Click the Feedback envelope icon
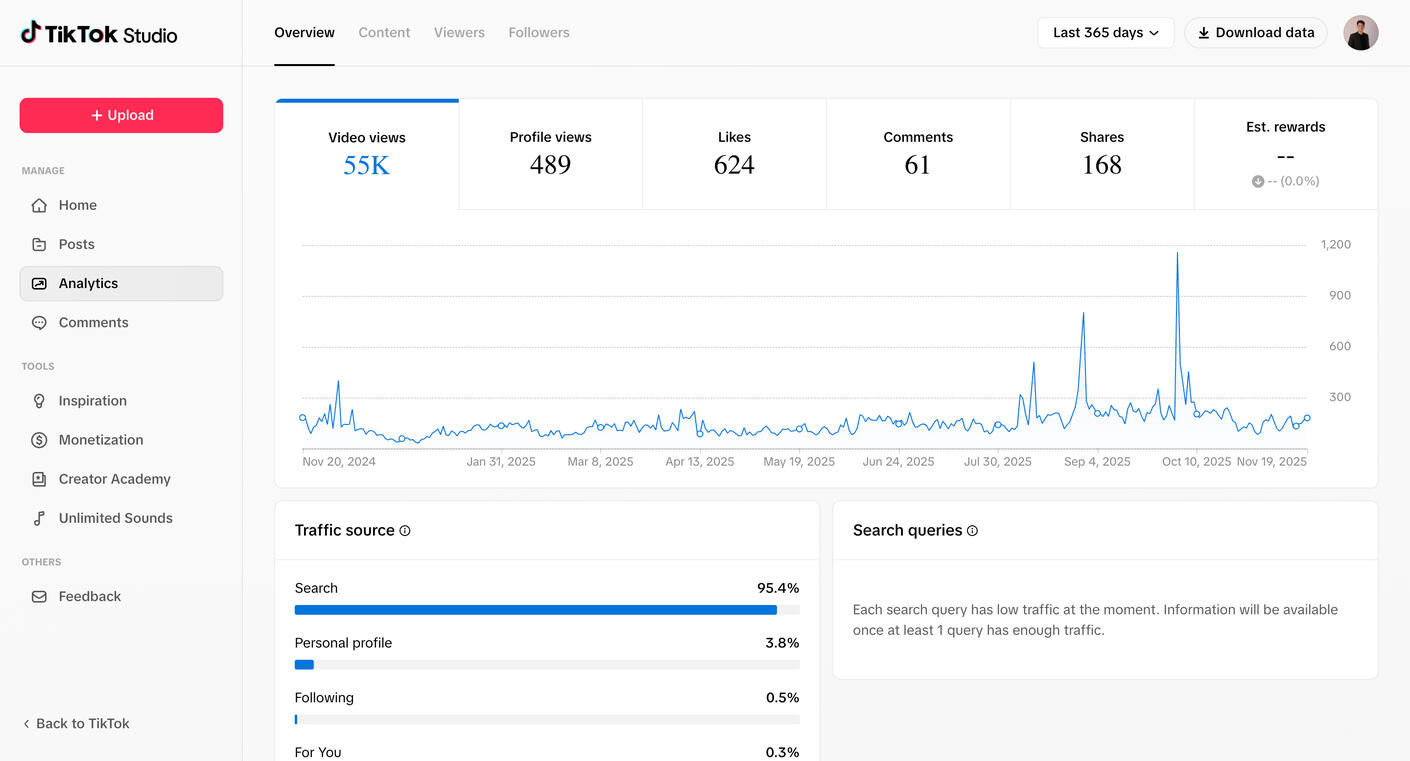The height and width of the screenshot is (761, 1410). point(39,597)
